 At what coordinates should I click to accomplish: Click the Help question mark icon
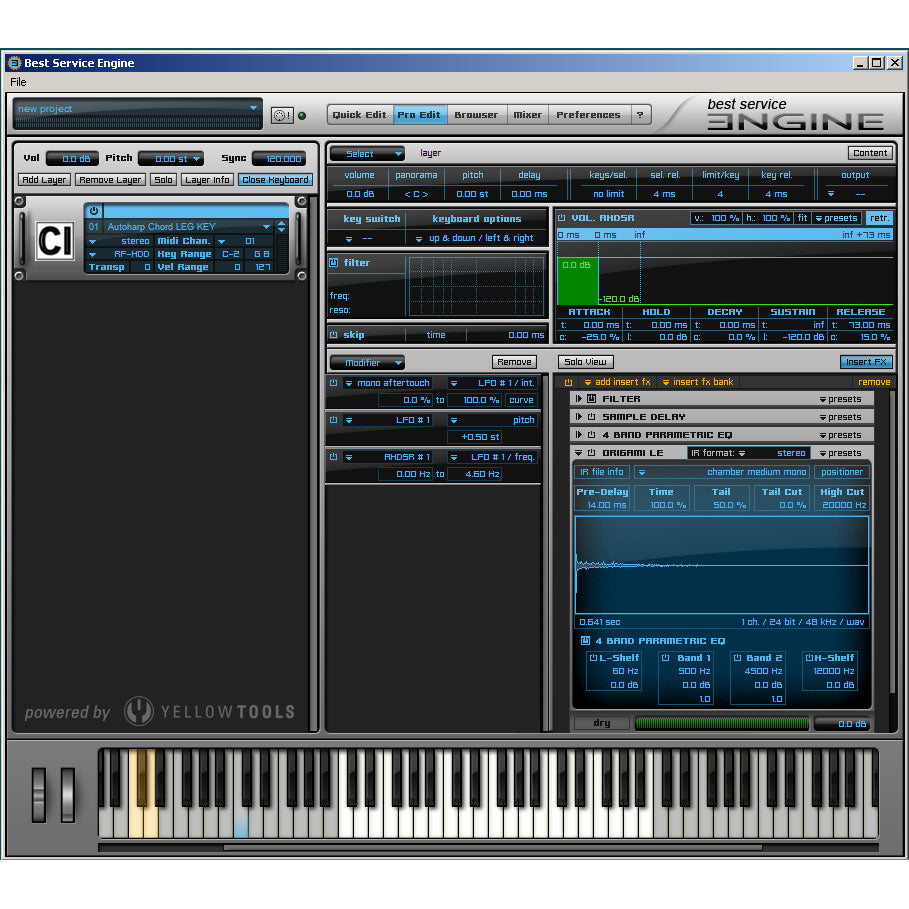(640, 114)
